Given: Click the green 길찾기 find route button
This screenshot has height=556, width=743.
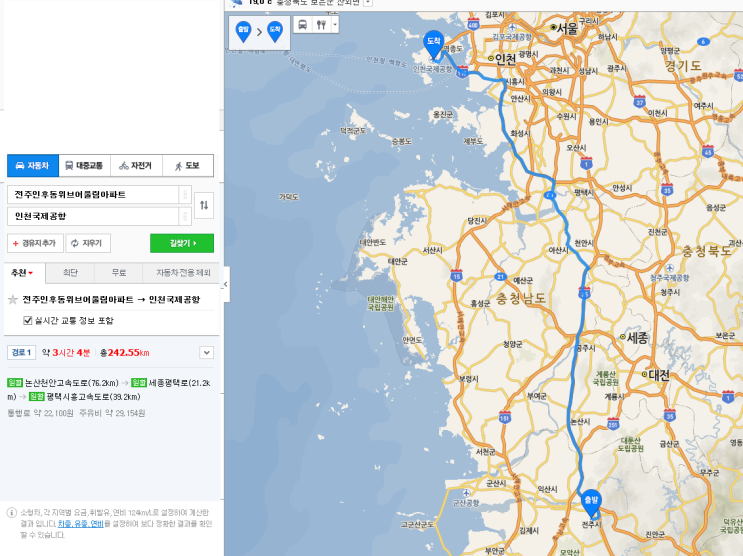Looking at the screenshot, I should tap(182, 243).
